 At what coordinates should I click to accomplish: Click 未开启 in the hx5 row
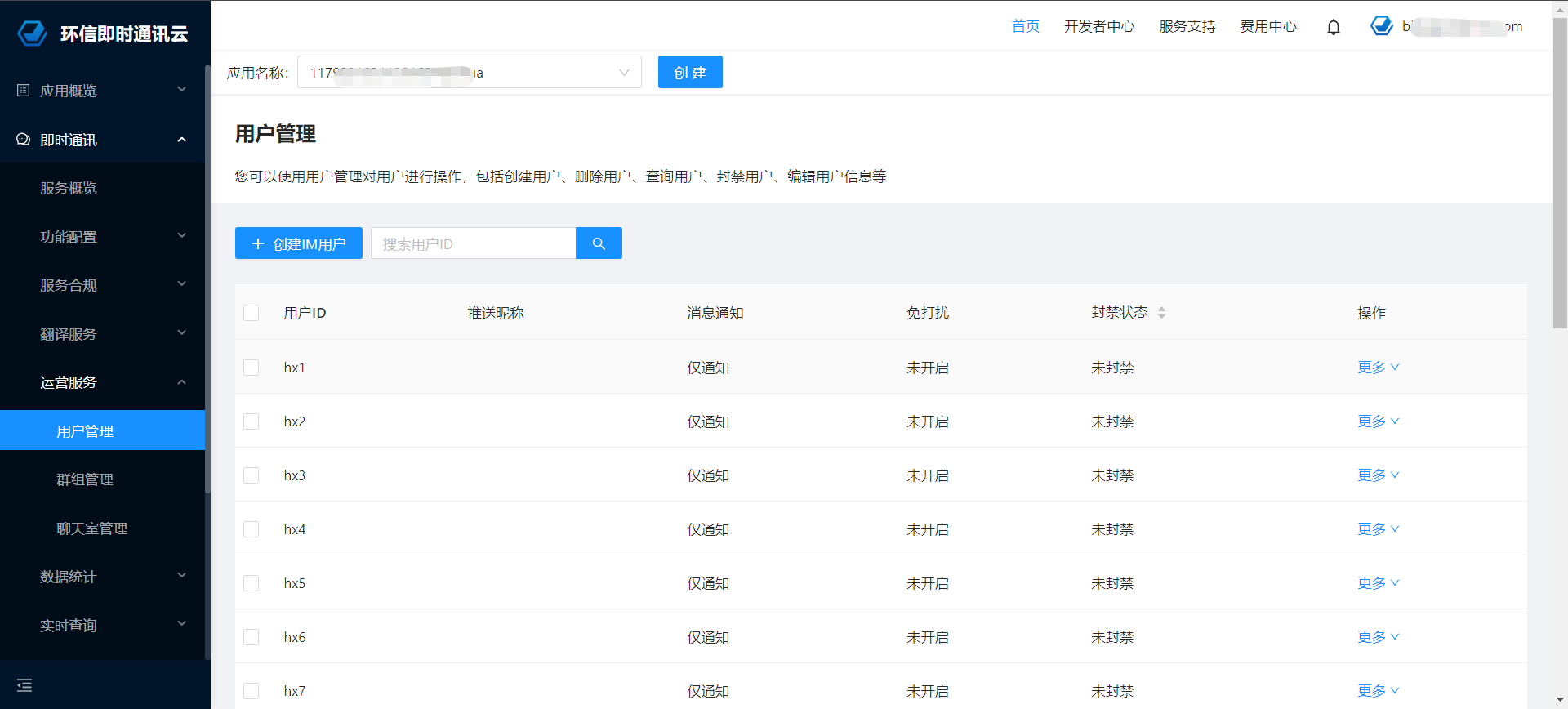click(928, 583)
